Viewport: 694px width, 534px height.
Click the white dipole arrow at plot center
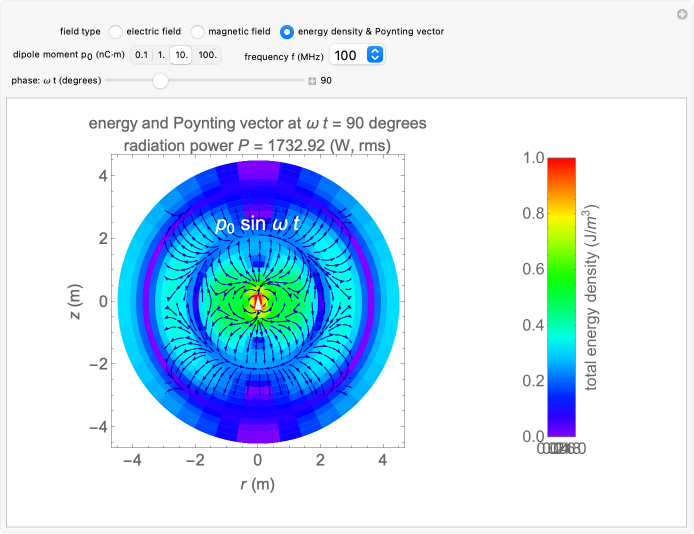click(x=258, y=303)
